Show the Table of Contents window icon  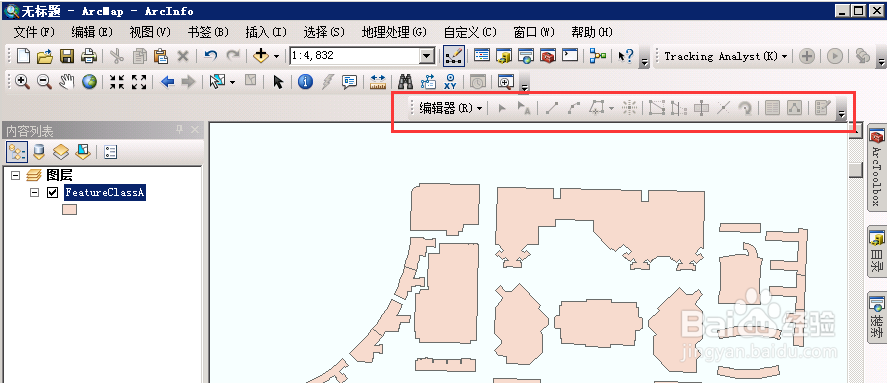pyautogui.click(x=482, y=56)
